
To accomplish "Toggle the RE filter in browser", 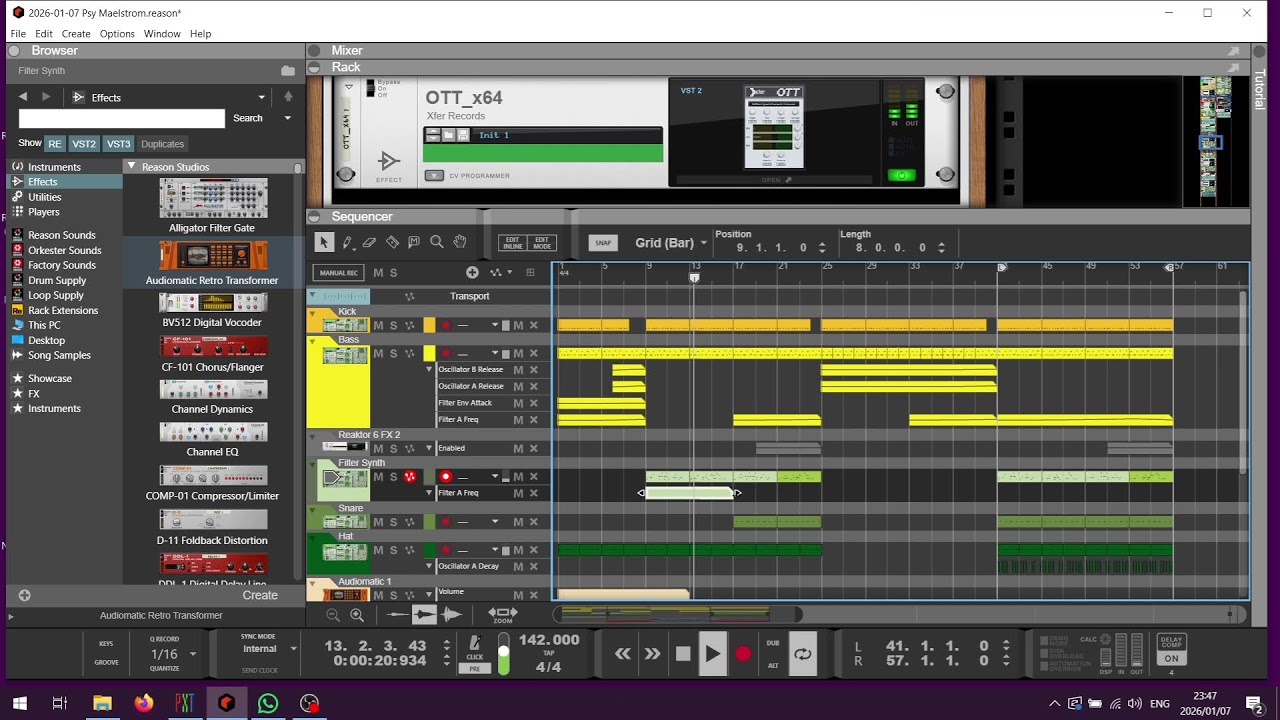I will pos(55,144).
